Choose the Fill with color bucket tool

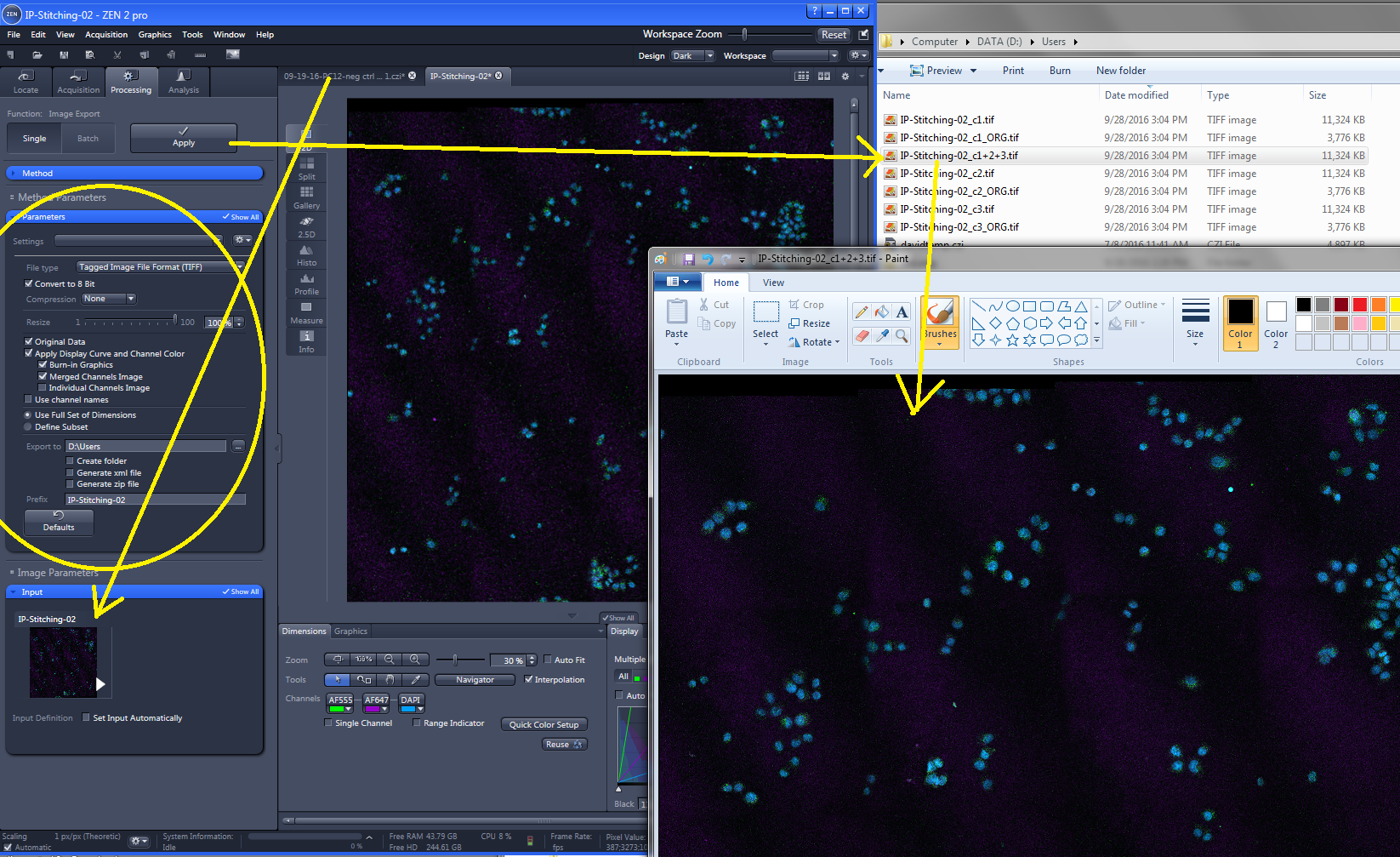click(x=882, y=312)
